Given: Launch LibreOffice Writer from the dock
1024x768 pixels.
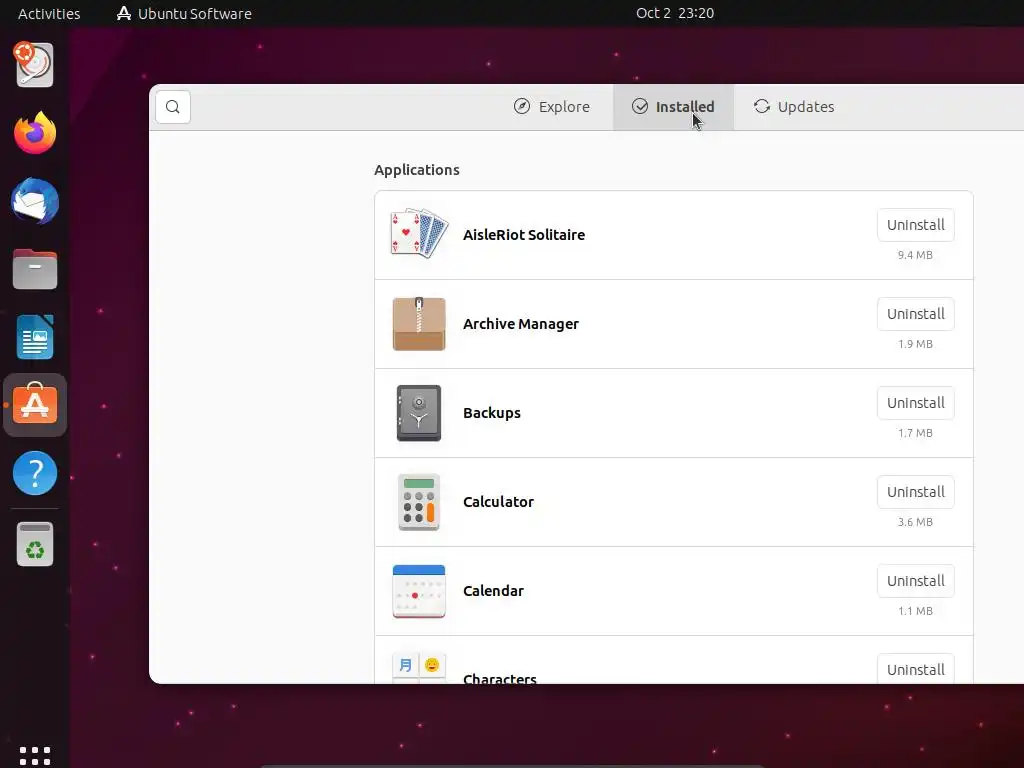Looking at the screenshot, I should click(35, 337).
